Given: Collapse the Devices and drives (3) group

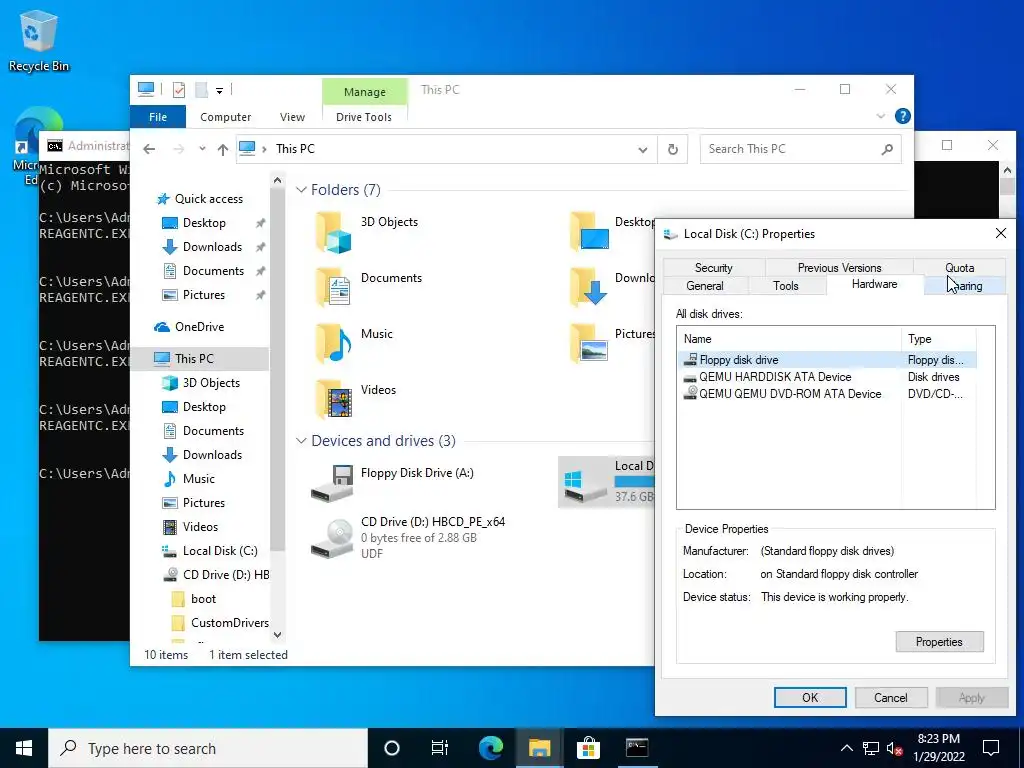Looking at the screenshot, I should (301, 441).
